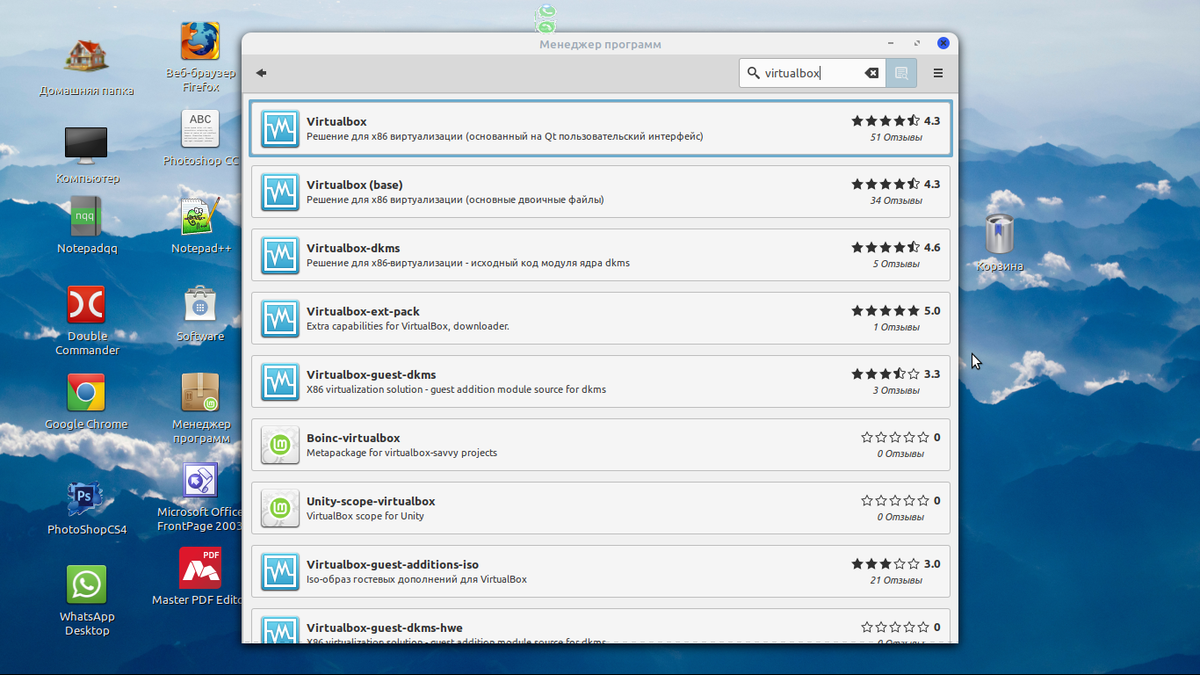
Task: Click the Virtualbox-guest-dkms package icon
Action: tap(280, 382)
